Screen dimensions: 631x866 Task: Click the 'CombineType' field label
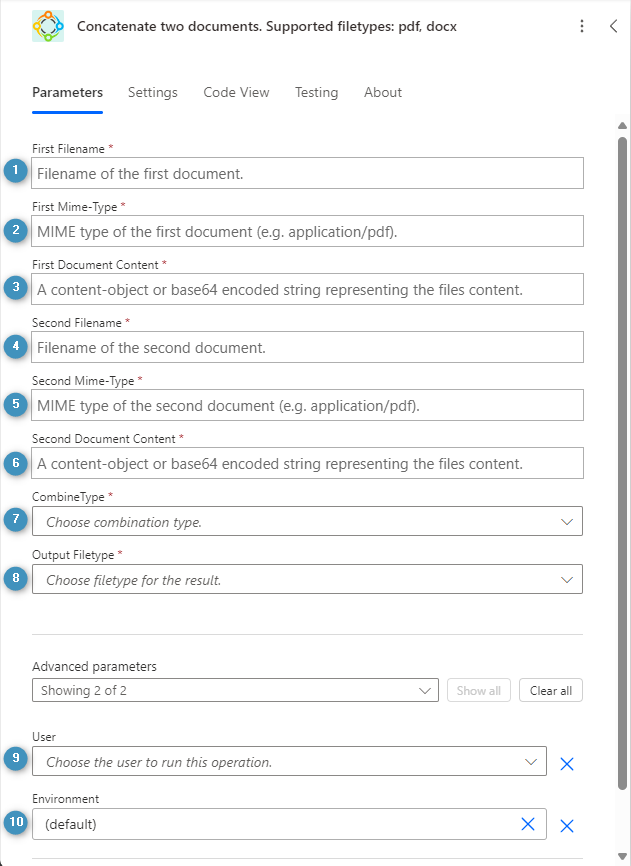[x=68, y=497]
